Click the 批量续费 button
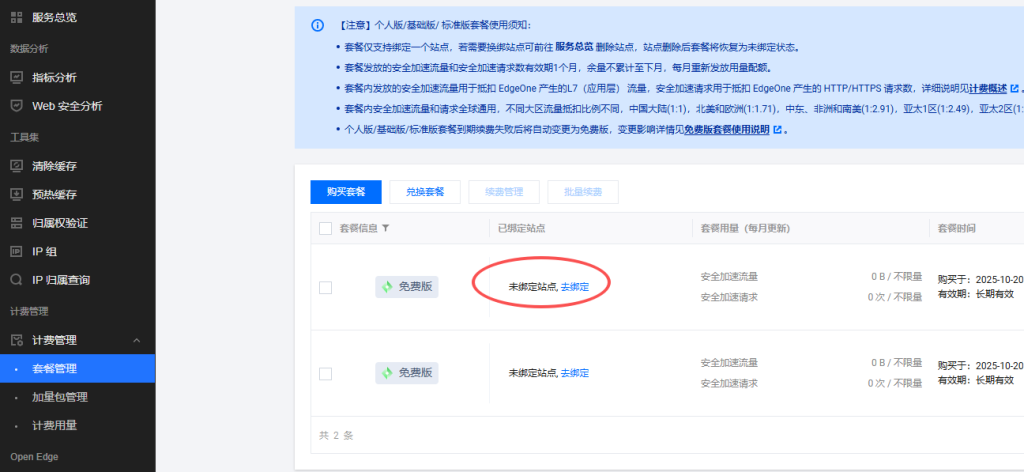This screenshot has height=472, width=1024. 583,192
